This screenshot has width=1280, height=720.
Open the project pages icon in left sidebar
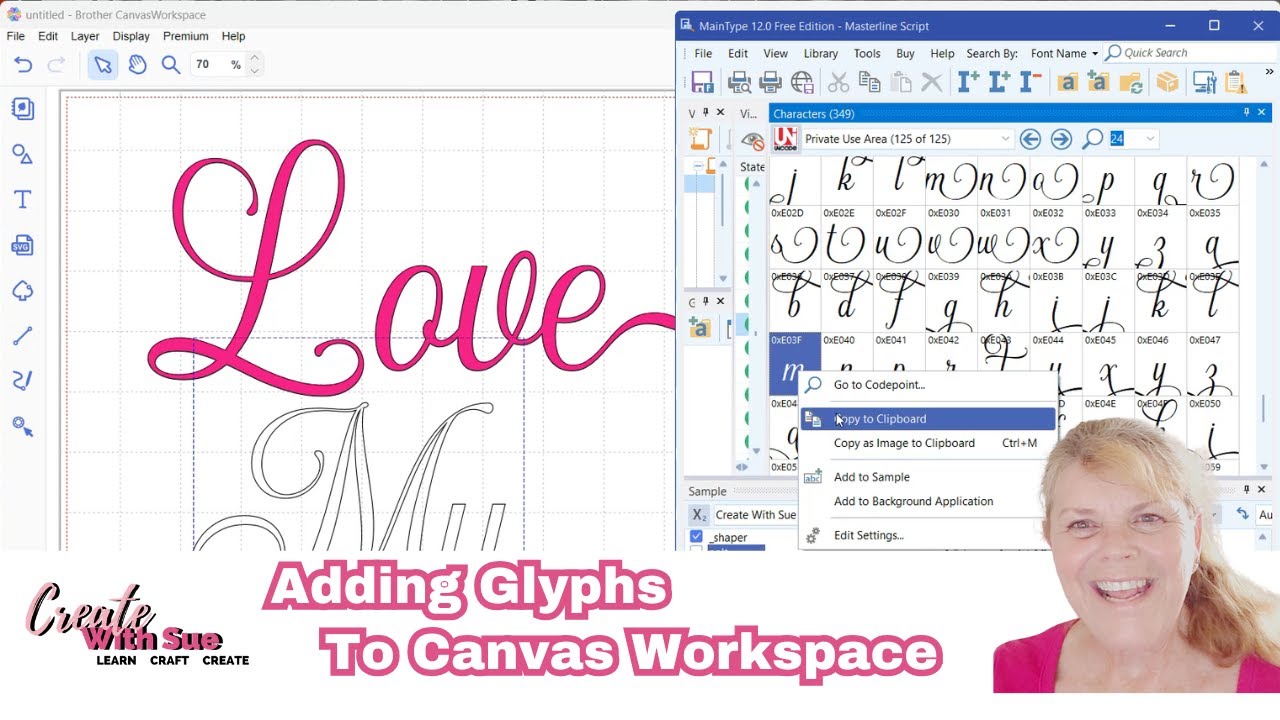click(23, 108)
